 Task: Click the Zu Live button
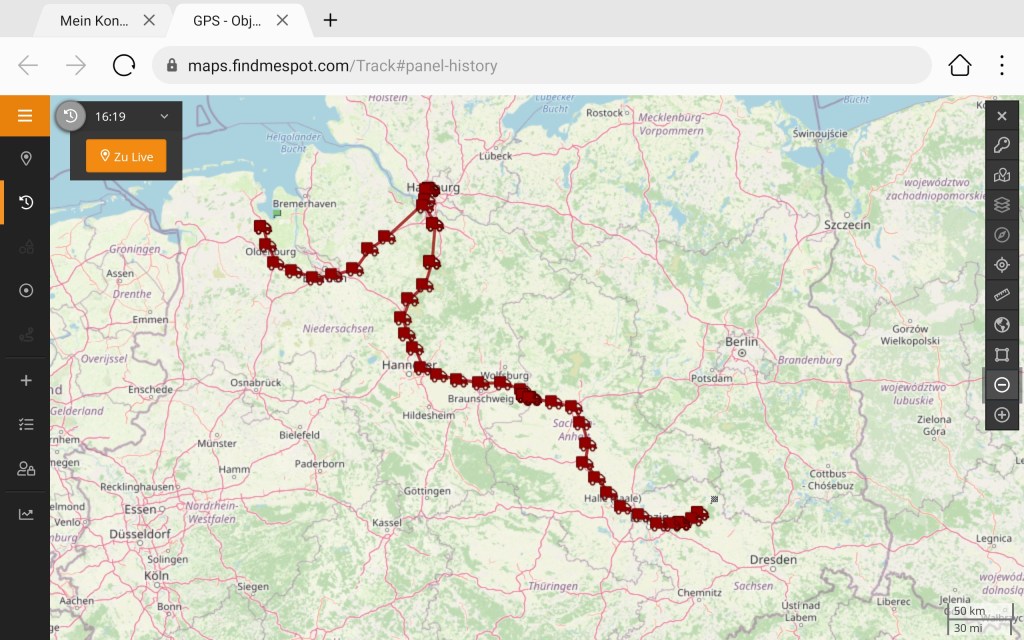126,157
